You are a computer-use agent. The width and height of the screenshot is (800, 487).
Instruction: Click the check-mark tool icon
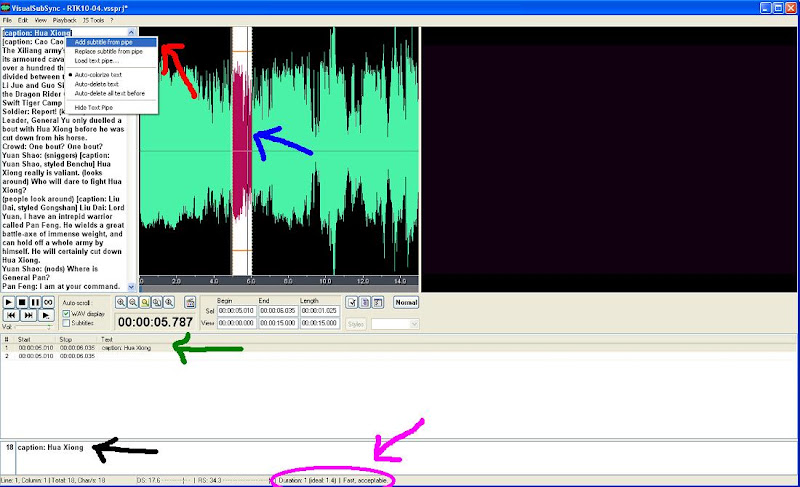tap(352, 302)
